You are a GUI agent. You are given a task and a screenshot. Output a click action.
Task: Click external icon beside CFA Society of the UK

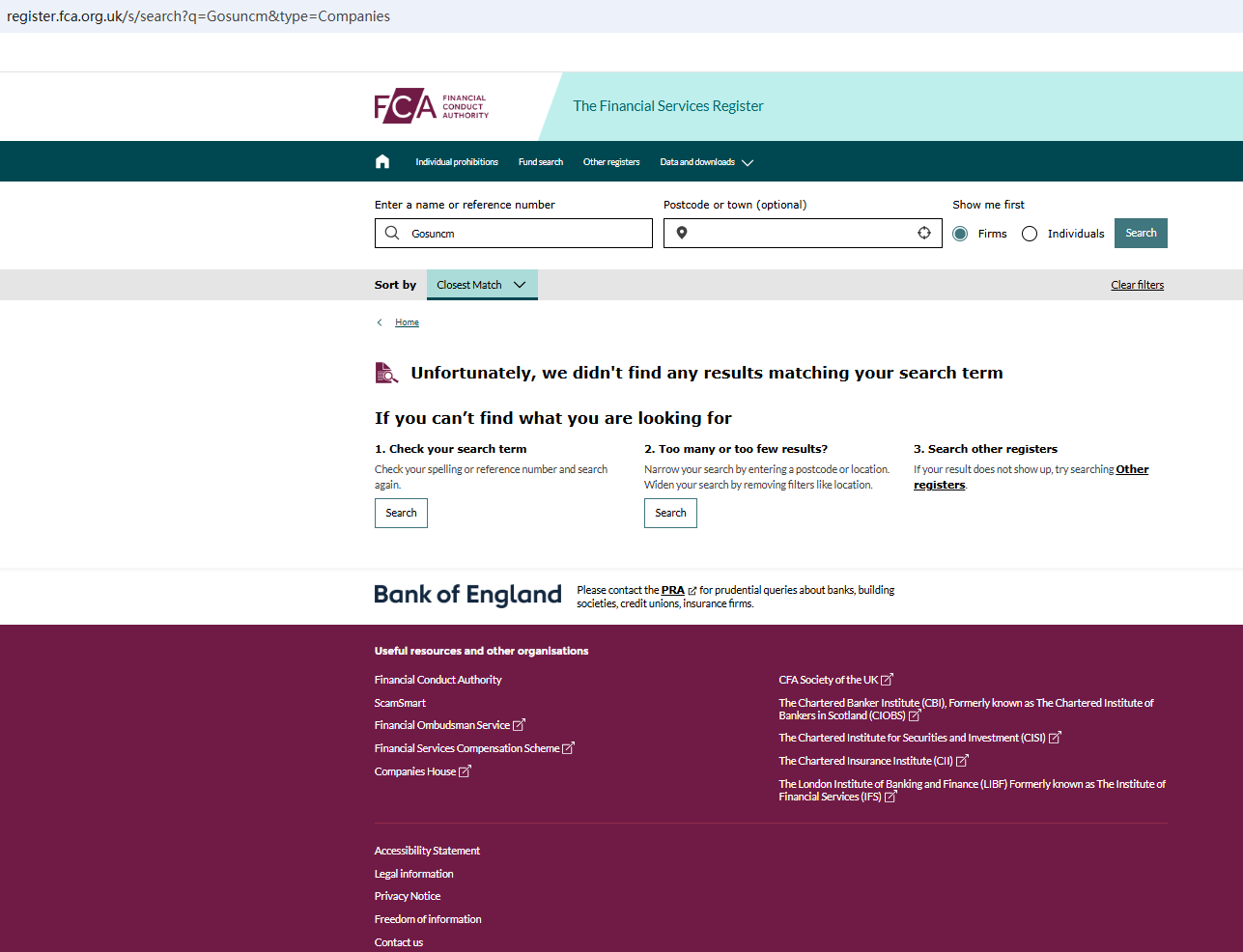[x=887, y=680]
